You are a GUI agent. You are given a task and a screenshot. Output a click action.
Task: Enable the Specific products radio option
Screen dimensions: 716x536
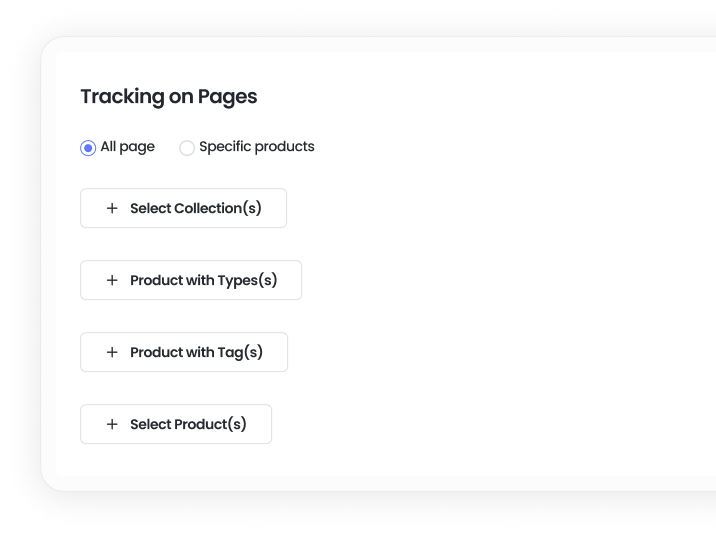[x=187, y=148]
